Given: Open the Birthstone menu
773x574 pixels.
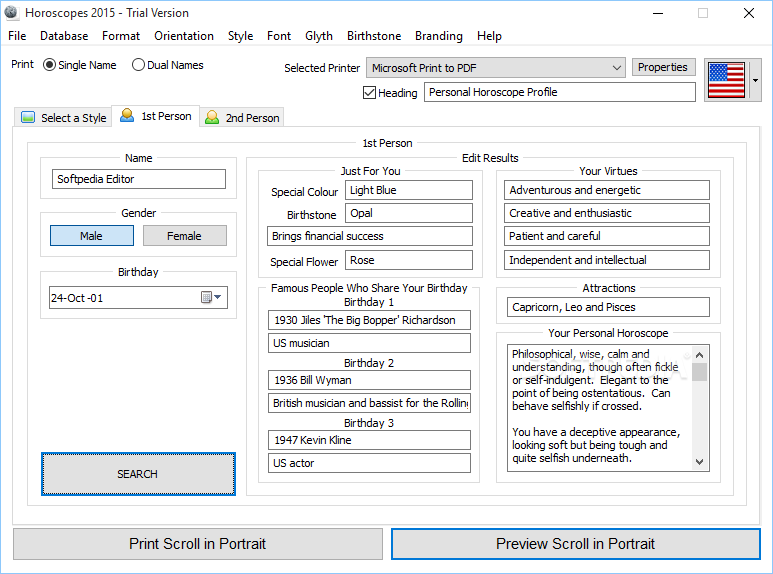Looking at the screenshot, I should tap(374, 36).
